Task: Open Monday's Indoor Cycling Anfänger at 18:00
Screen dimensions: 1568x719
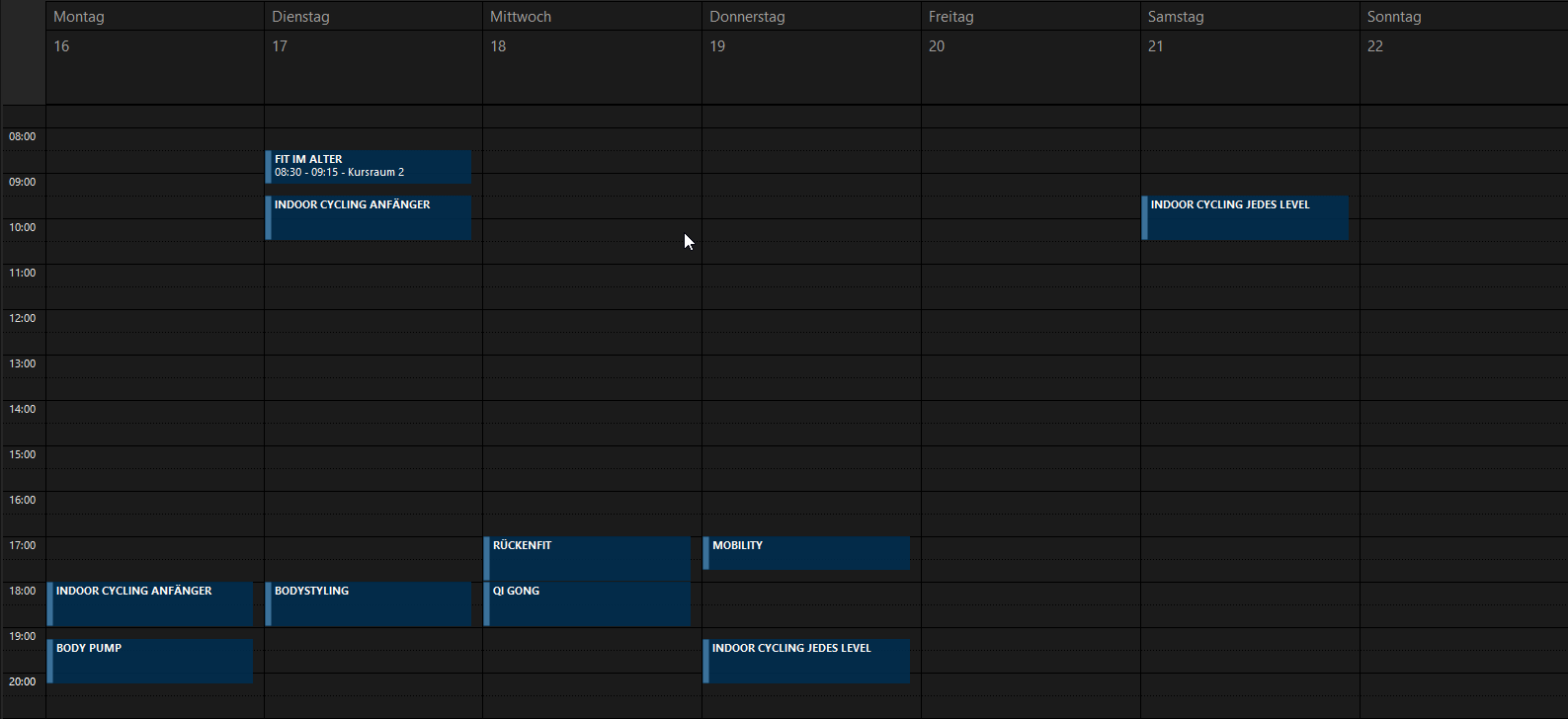Action: (x=150, y=603)
